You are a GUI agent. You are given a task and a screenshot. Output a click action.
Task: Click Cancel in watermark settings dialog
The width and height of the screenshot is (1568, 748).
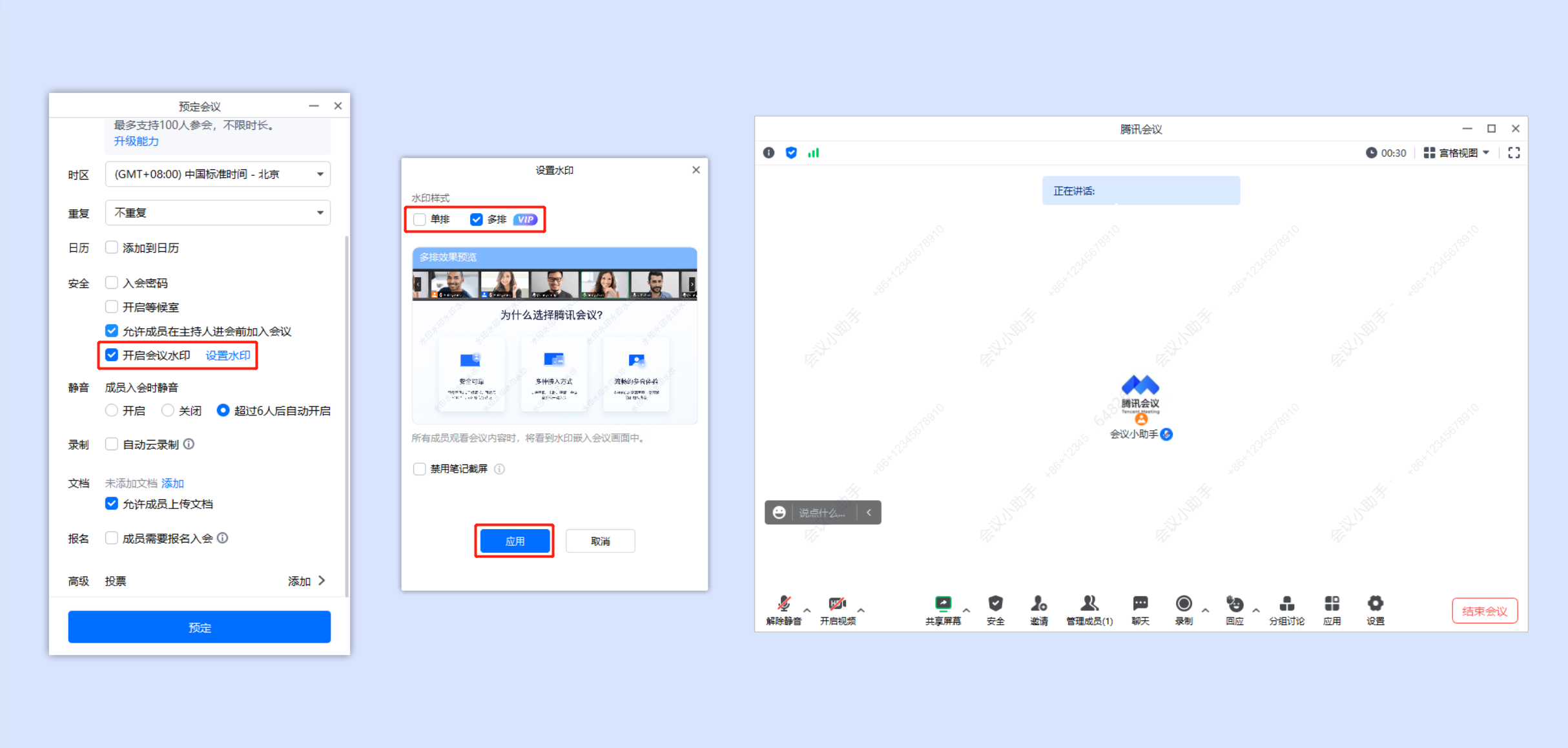pos(600,541)
